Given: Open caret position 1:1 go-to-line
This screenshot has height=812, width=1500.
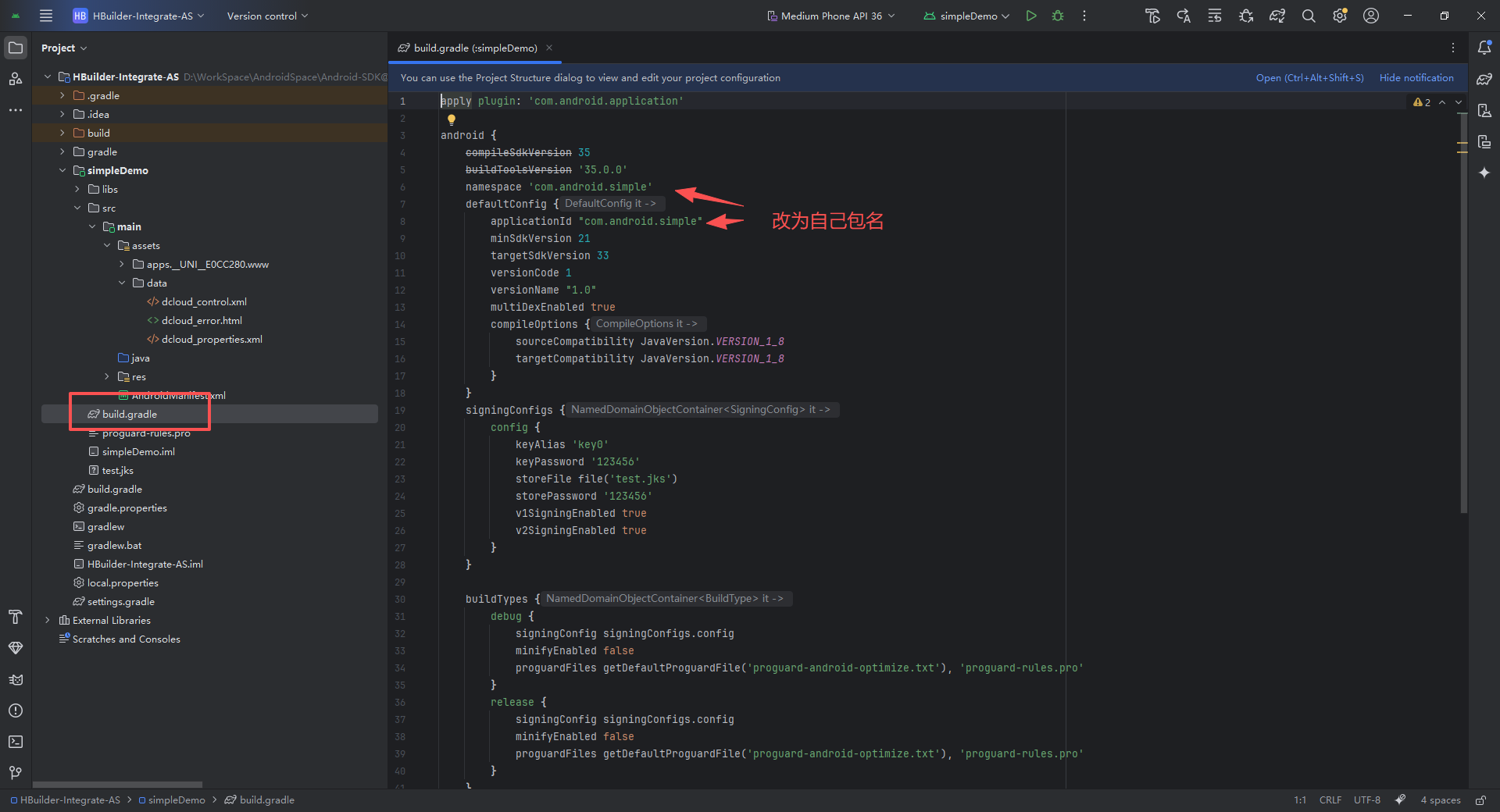Looking at the screenshot, I should coord(1300,800).
